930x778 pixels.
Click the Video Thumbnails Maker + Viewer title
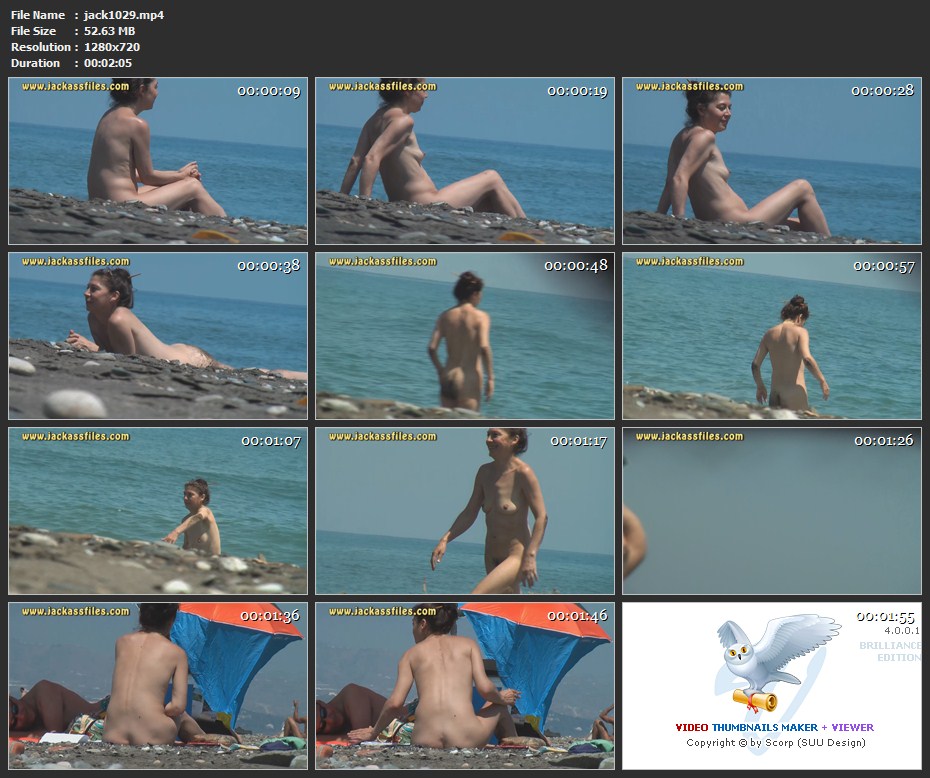pyautogui.click(x=774, y=727)
